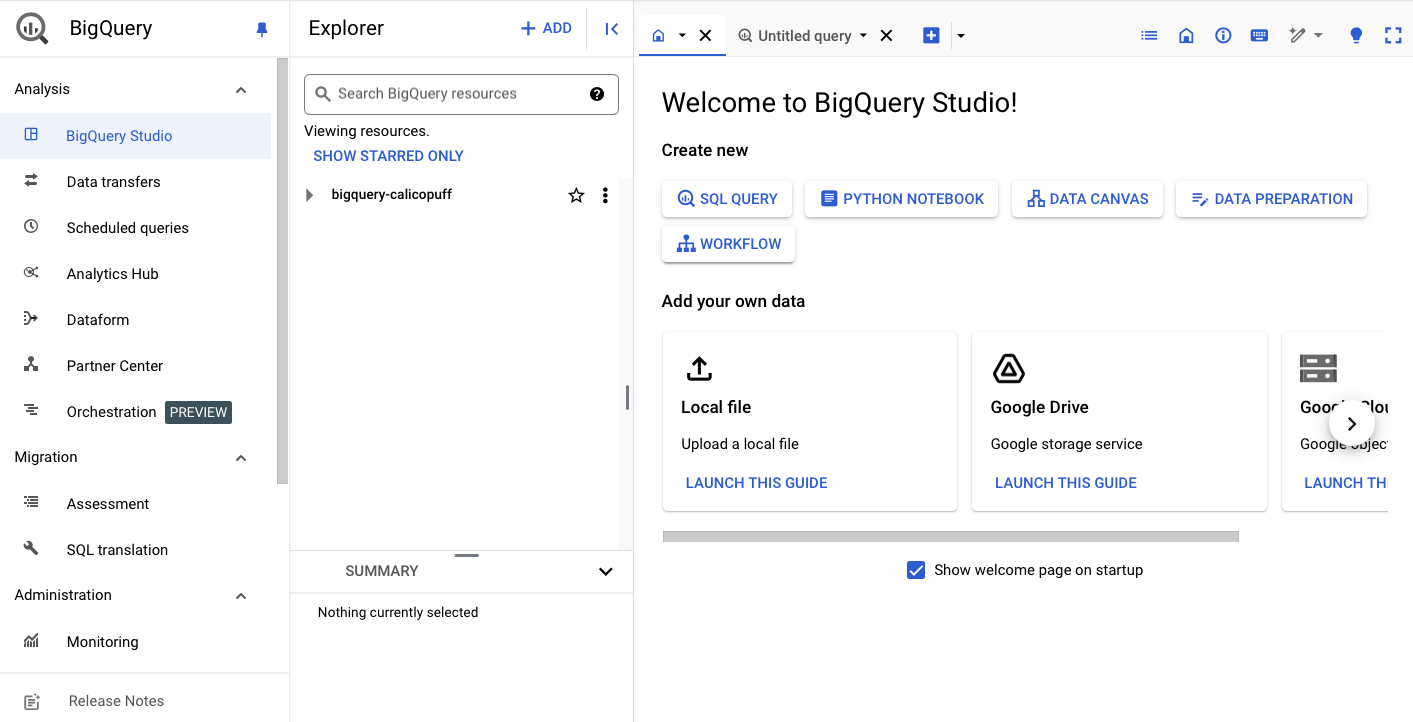The image size is (1413, 722).
Task: Close the Untitled query tab
Action: pyautogui.click(x=886, y=35)
